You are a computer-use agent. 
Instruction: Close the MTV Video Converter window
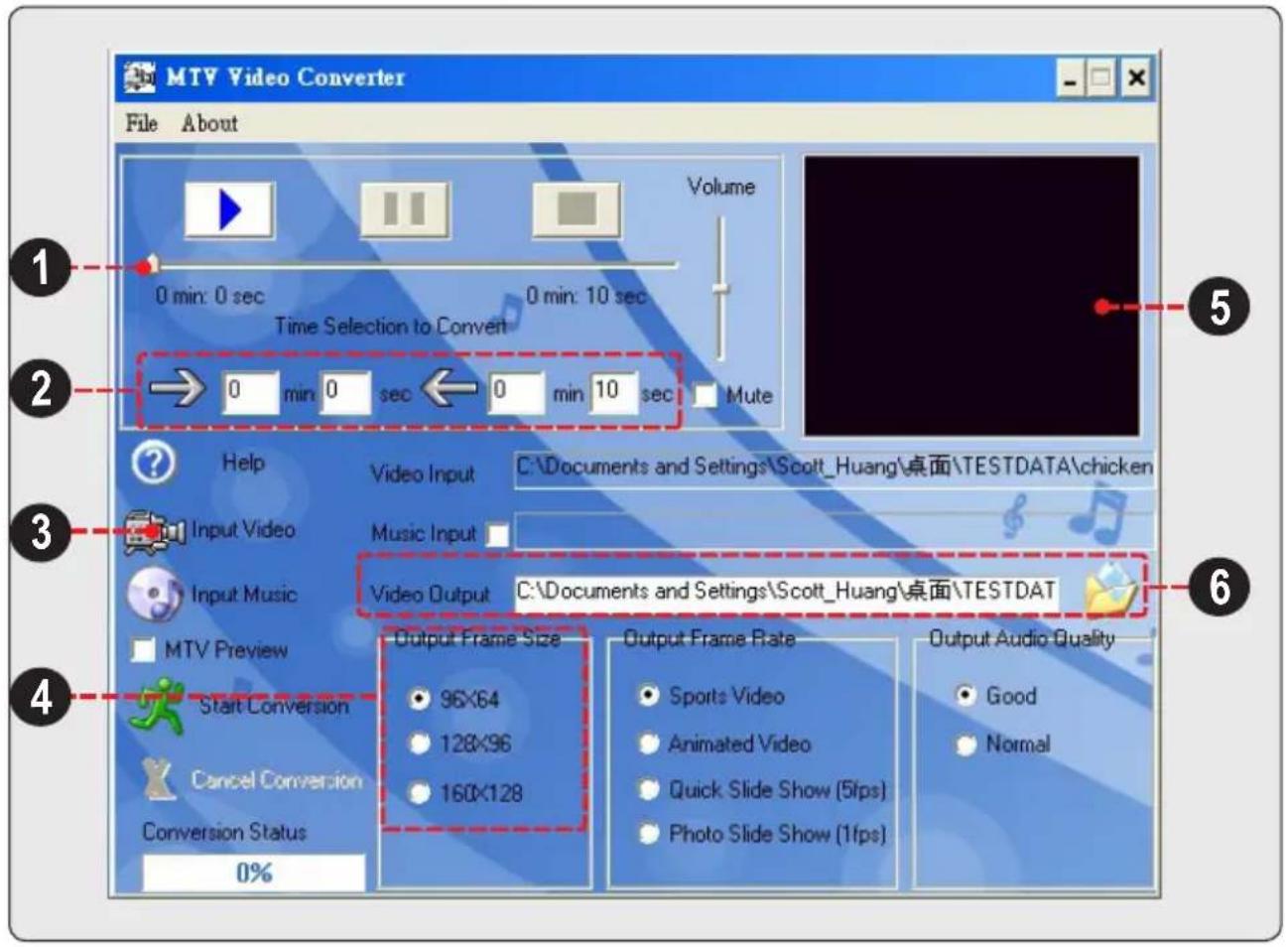(x=1136, y=77)
